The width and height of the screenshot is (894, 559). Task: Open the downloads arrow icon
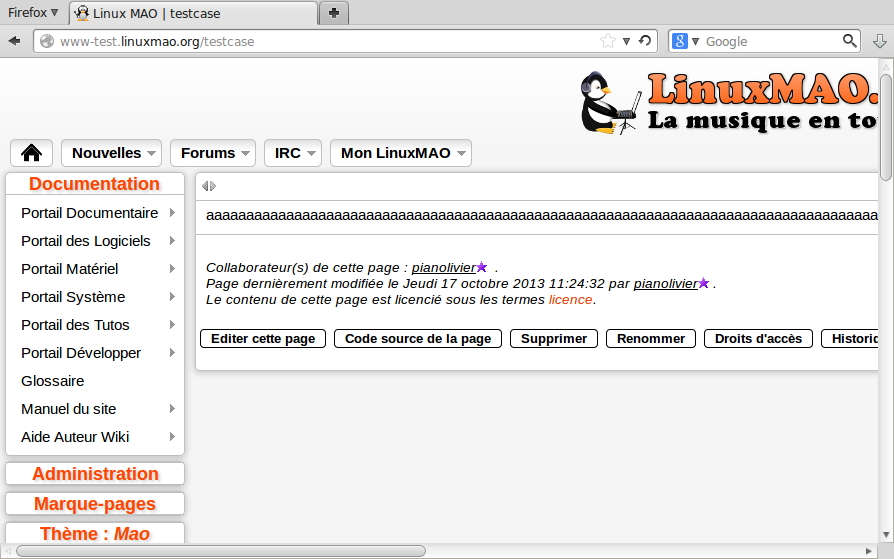[880, 41]
